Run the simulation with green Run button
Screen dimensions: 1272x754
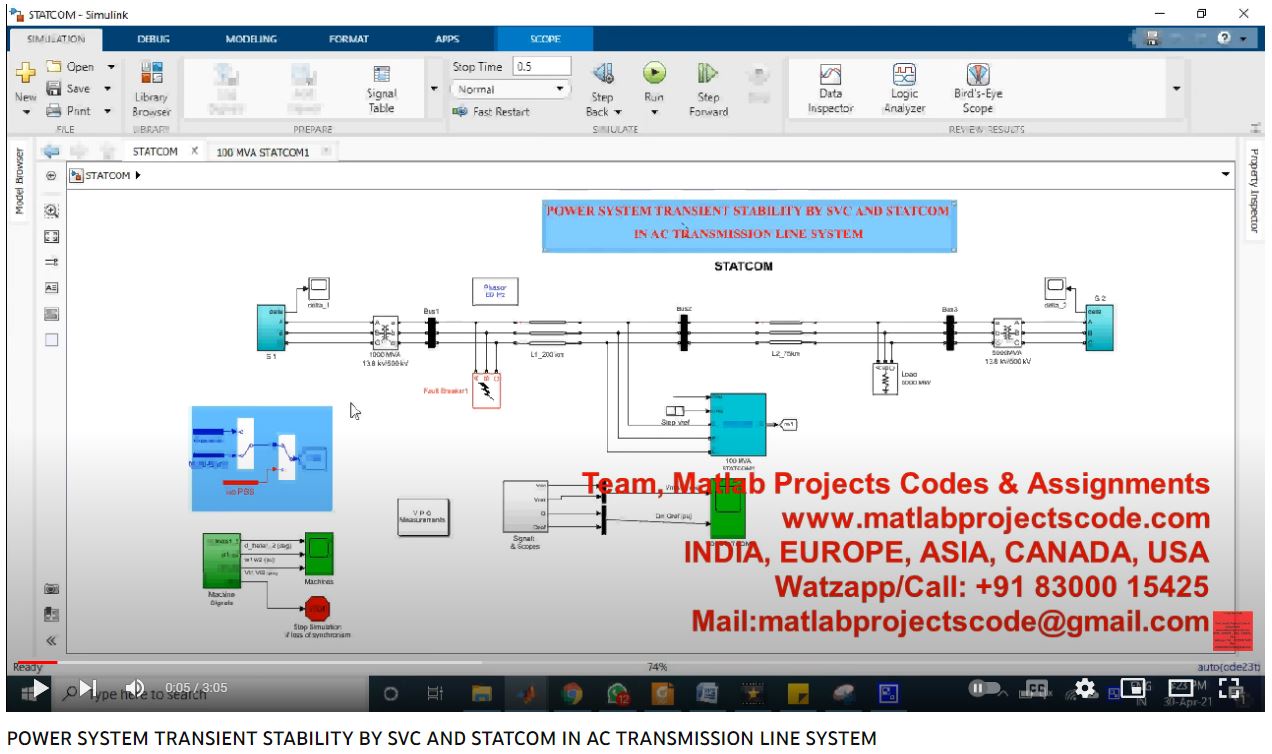tap(654, 73)
